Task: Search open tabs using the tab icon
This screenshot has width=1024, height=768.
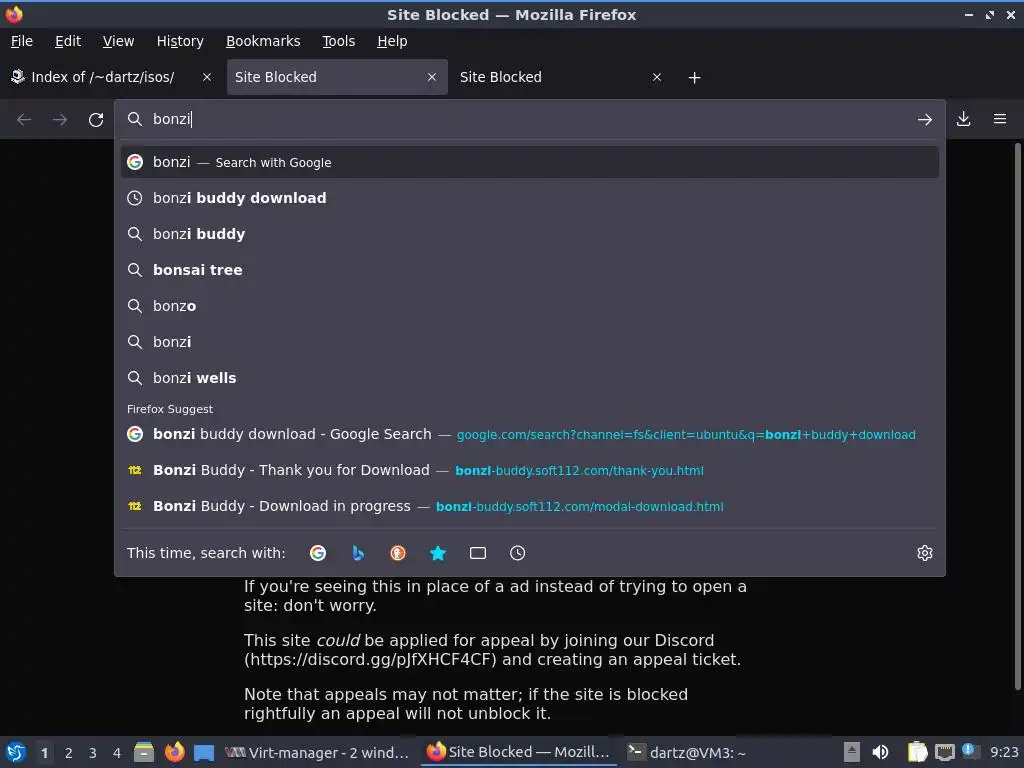Action: 478,553
